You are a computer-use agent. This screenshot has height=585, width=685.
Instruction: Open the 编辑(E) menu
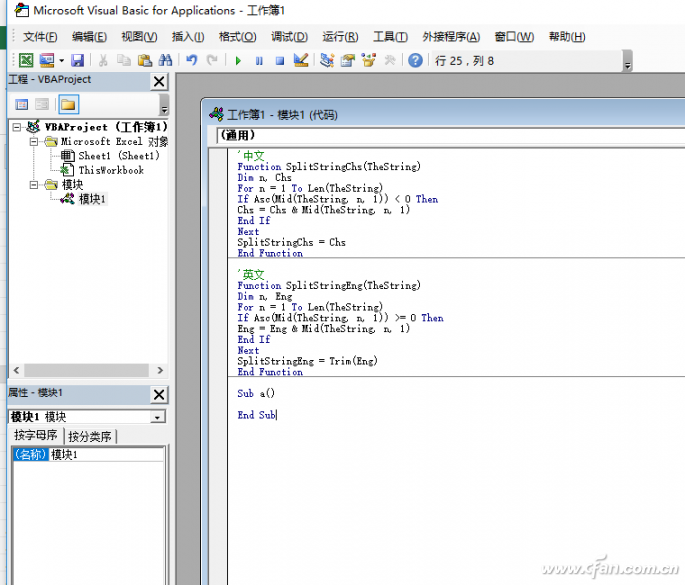89,37
